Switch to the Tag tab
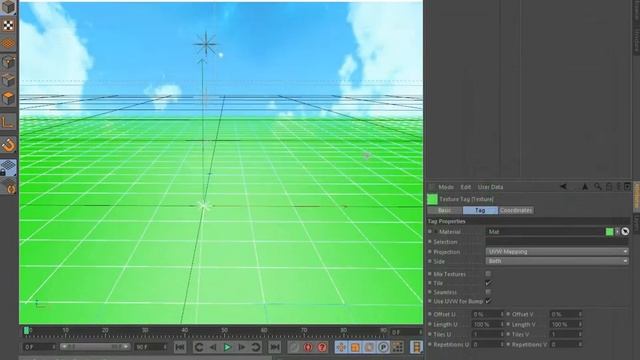Viewport: 640px width, 360px height. 480,210
